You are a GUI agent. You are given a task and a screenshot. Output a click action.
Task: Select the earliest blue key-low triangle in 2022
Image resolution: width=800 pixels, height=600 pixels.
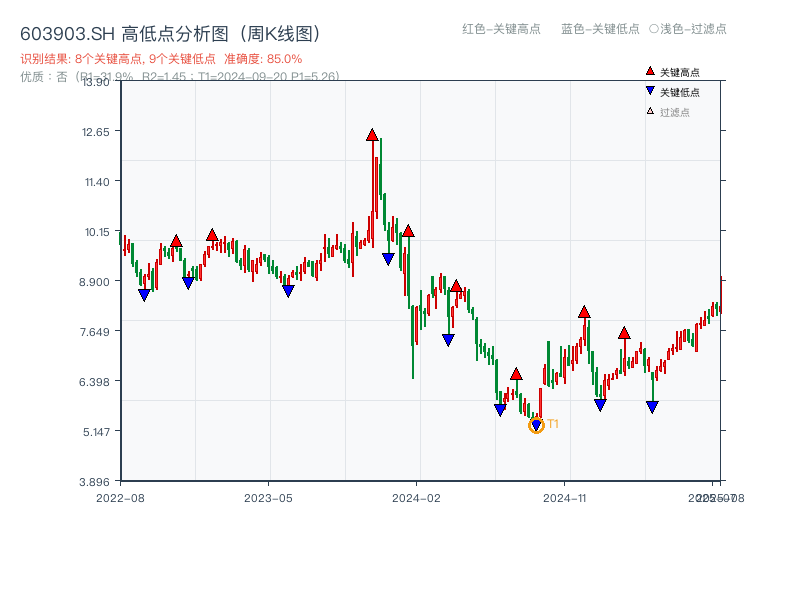[x=144, y=295]
